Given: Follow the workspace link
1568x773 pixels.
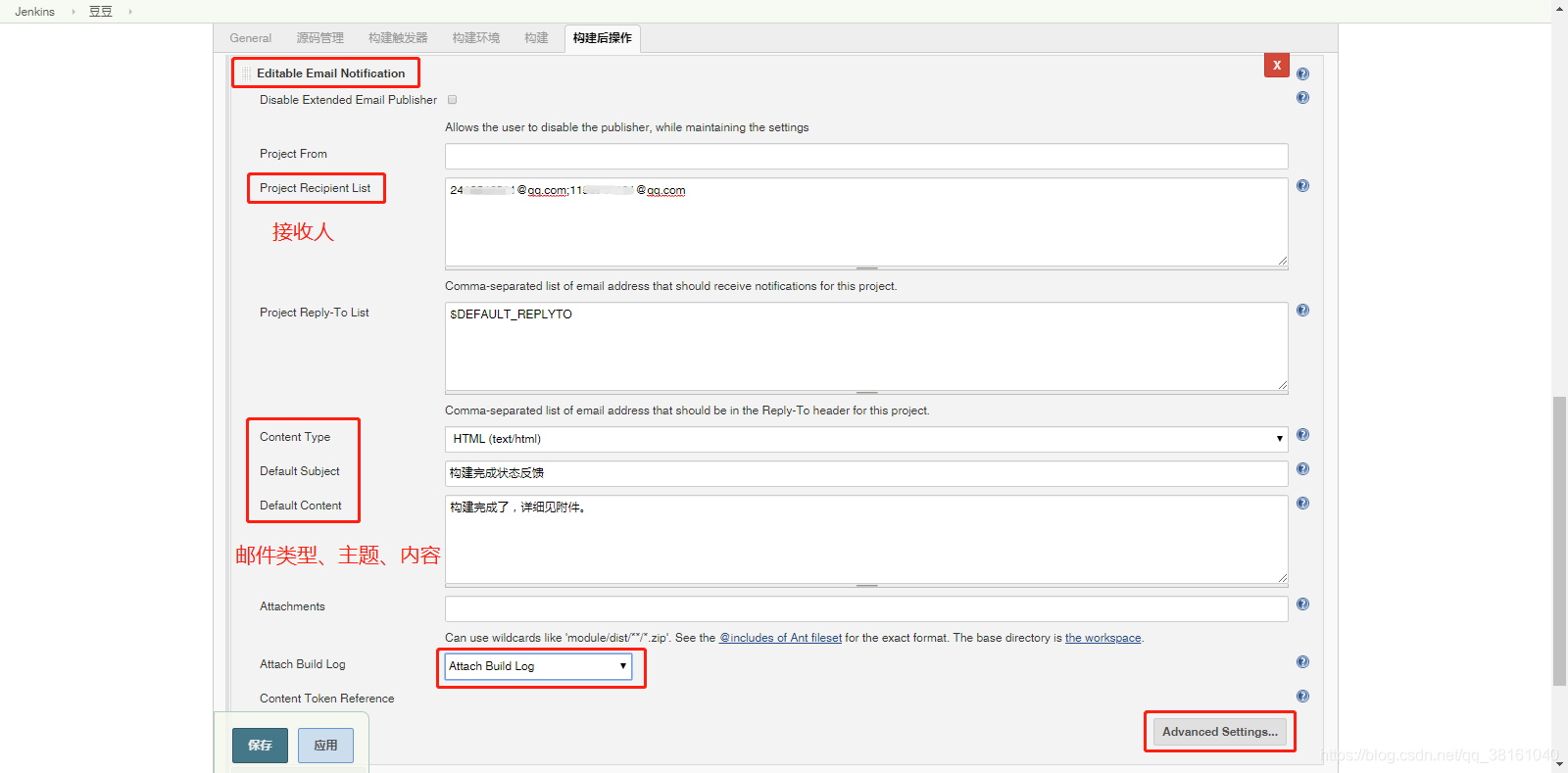Looking at the screenshot, I should pos(1103,638).
